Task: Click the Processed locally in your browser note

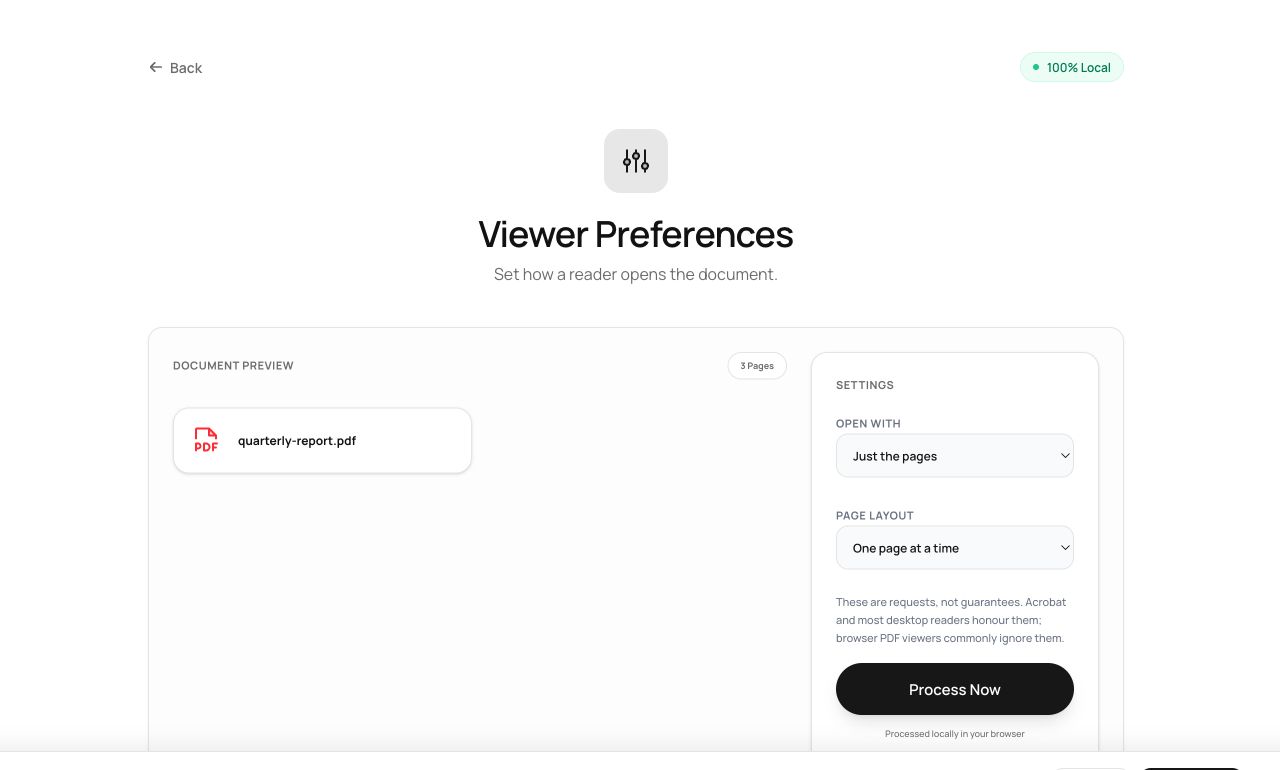Action: (x=955, y=734)
